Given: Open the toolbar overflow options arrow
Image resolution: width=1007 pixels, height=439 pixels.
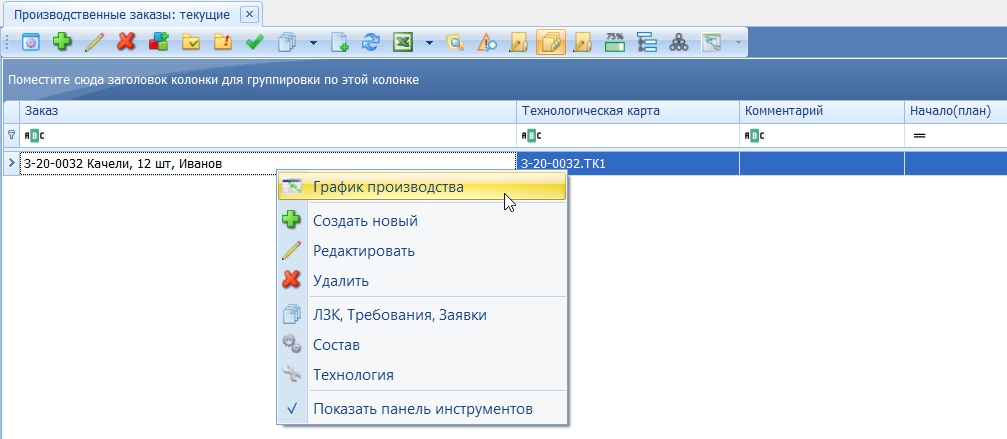Looking at the screenshot, I should click(738, 43).
